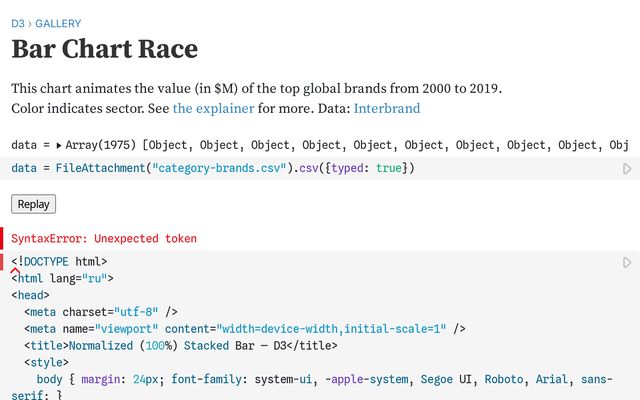Screen dimensions: 640x400
Task: Follow "the explainer" link
Action: pos(212,108)
